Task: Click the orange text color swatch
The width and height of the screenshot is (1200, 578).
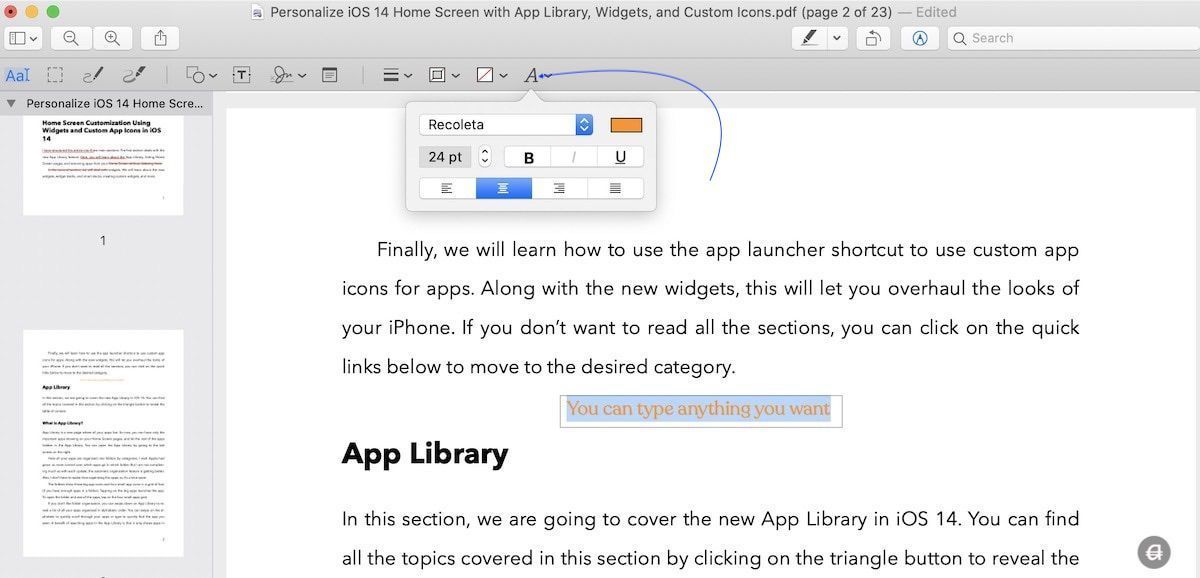Action: coord(626,125)
